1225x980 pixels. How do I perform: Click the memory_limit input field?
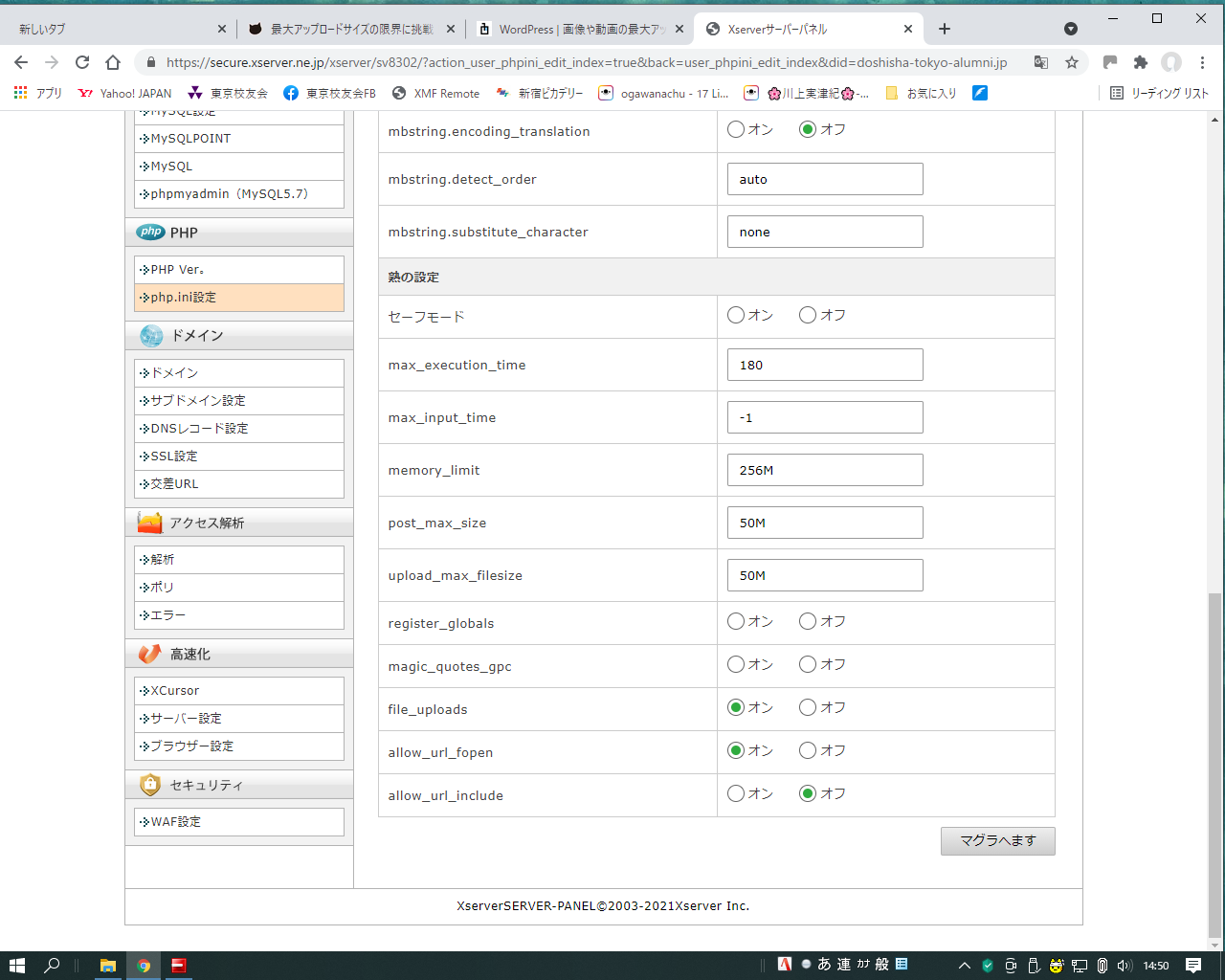[825, 470]
